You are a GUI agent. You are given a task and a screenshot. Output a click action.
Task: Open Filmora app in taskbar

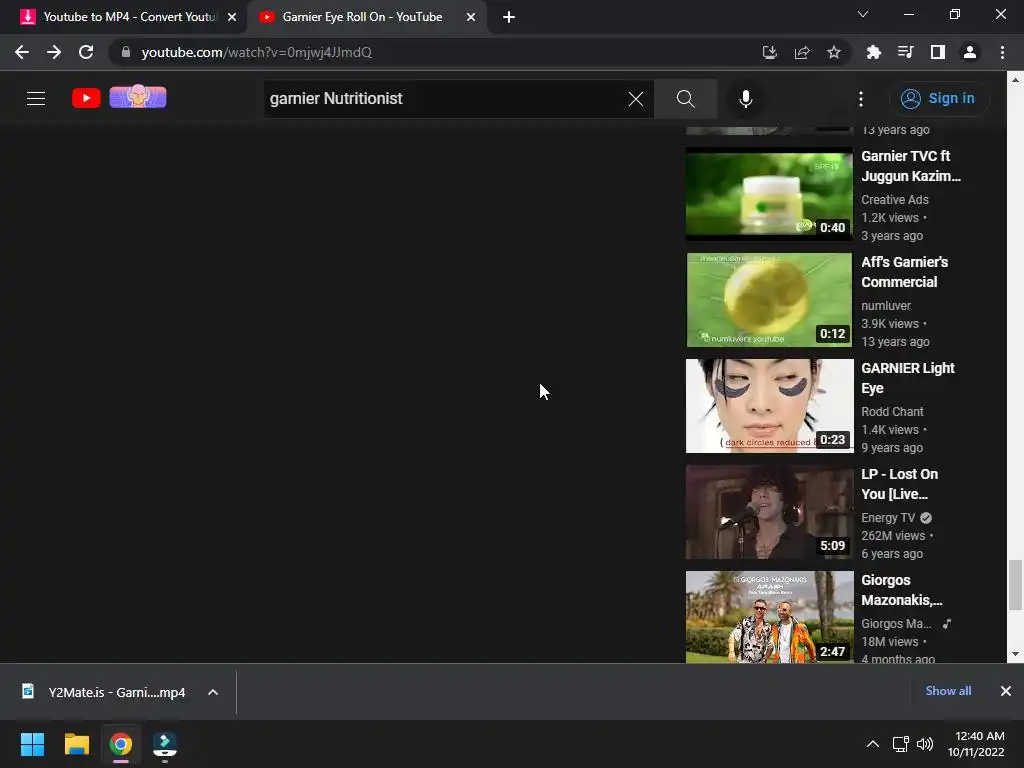165,744
